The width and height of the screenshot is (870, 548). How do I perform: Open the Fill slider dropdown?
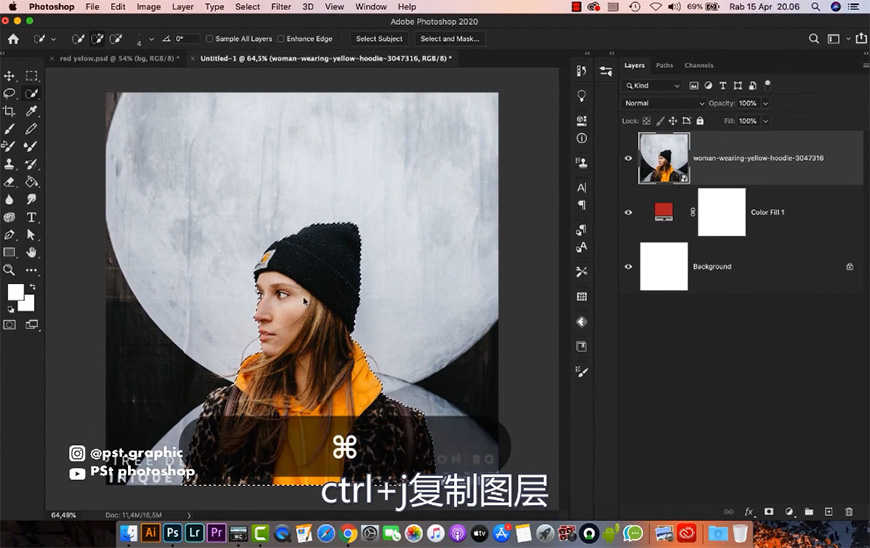click(766, 121)
